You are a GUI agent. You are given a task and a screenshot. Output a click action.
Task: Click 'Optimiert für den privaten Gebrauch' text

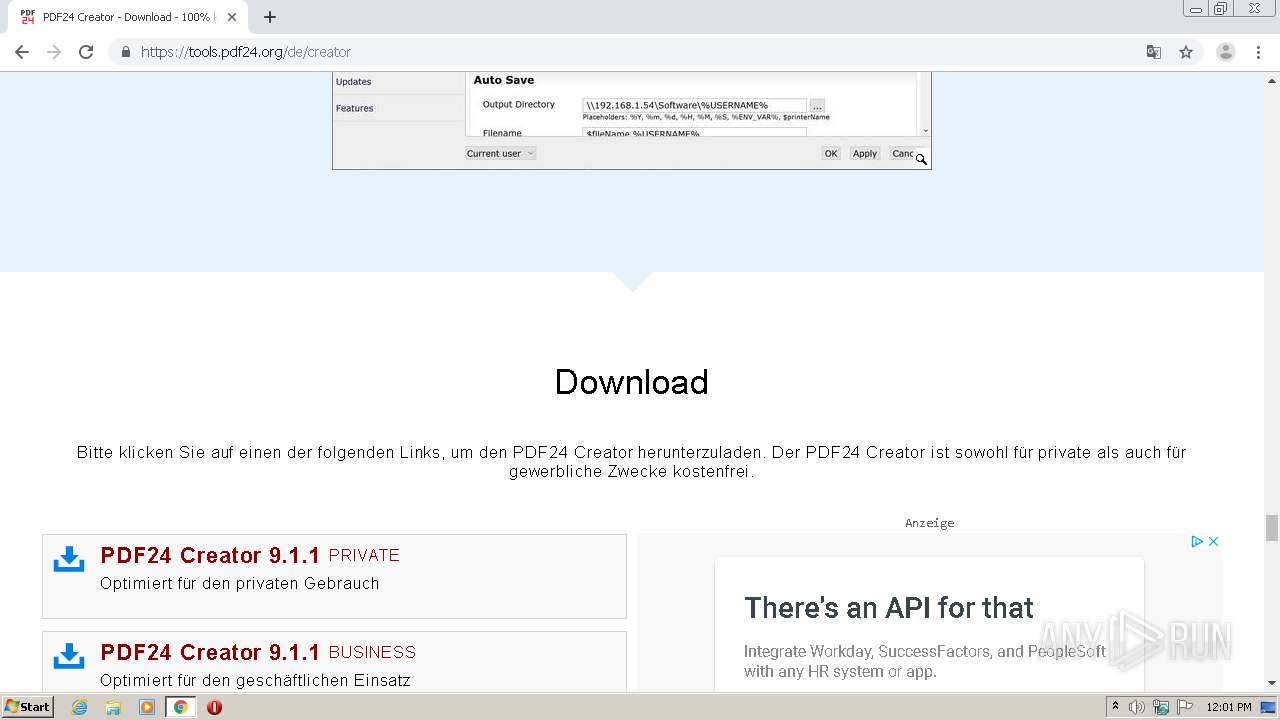point(240,584)
